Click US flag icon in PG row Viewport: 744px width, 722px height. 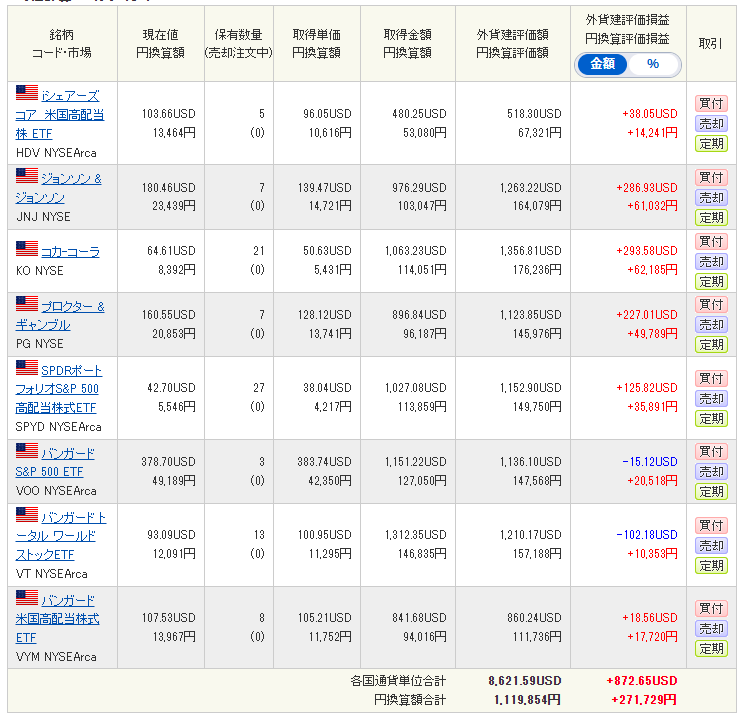[27, 304]
